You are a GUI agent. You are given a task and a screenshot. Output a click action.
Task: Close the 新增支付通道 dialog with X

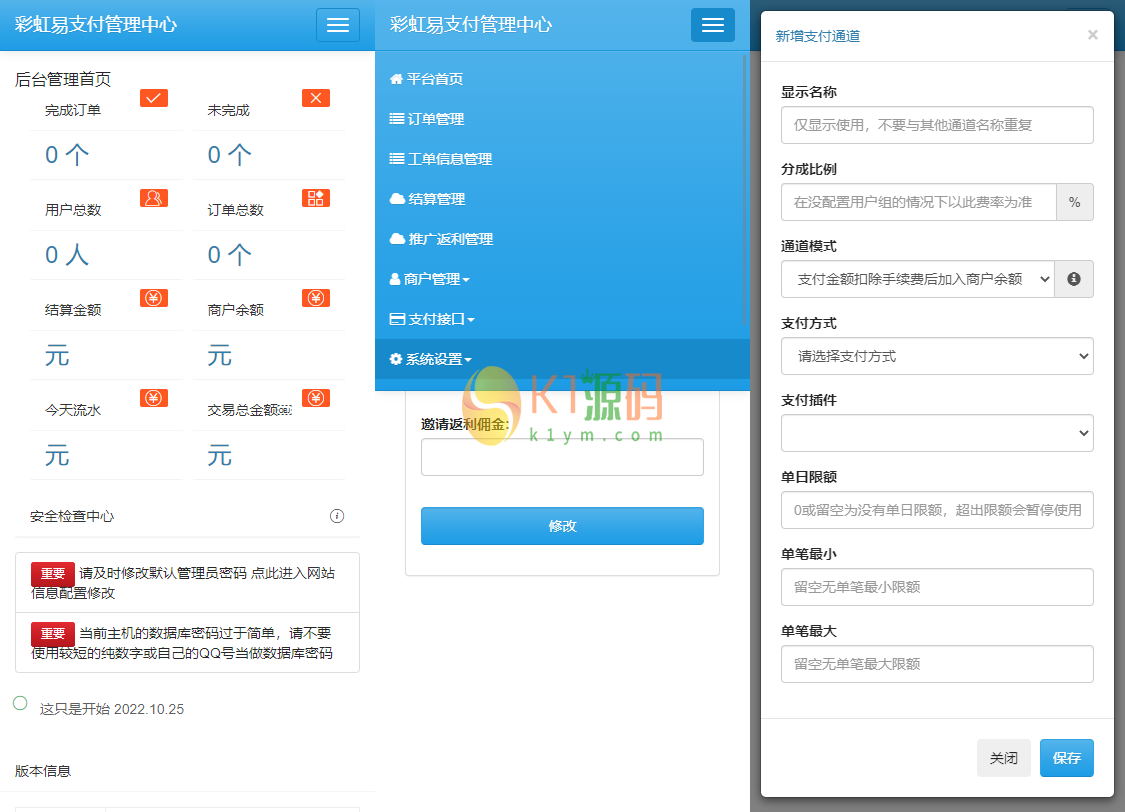pyautogui.click(x=1092, y=35)
